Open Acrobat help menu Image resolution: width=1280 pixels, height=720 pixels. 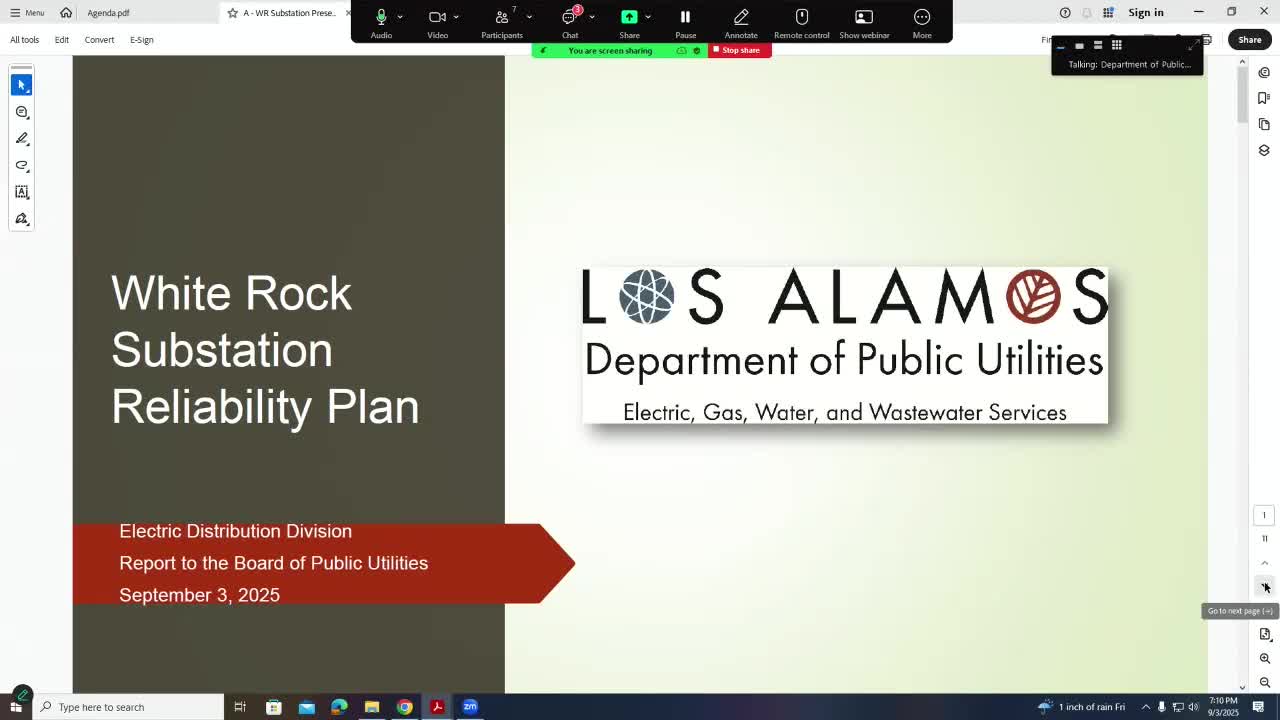pyautogui.click(x=1065, y=13)
